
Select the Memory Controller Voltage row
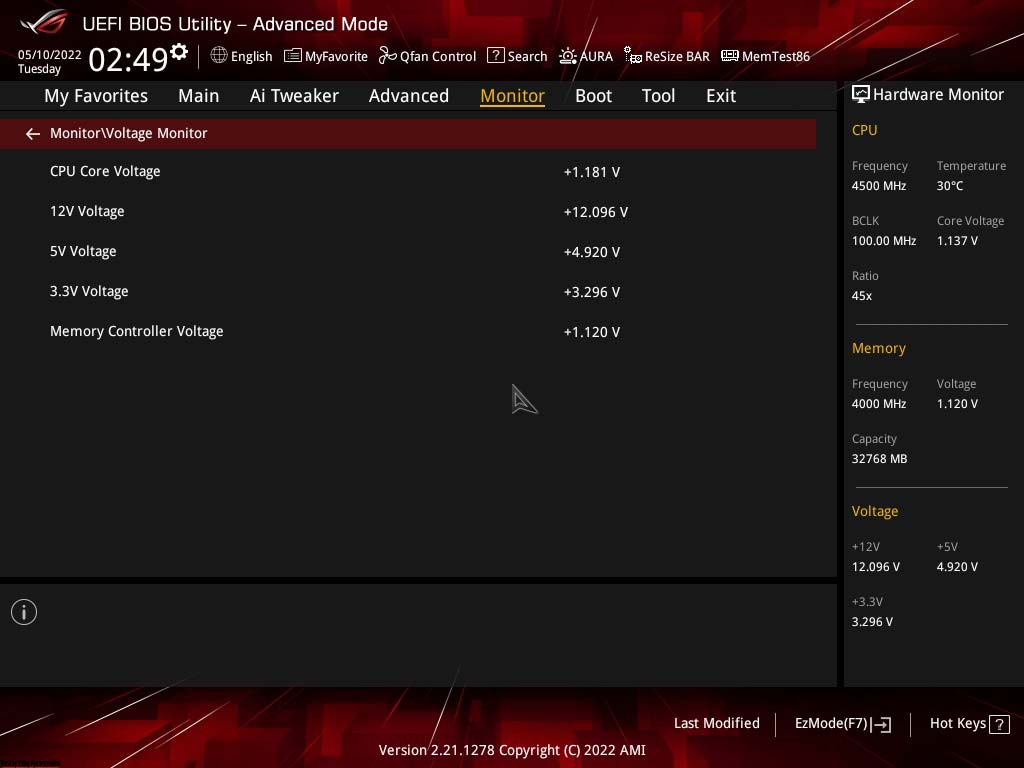(x=408, y=332)
